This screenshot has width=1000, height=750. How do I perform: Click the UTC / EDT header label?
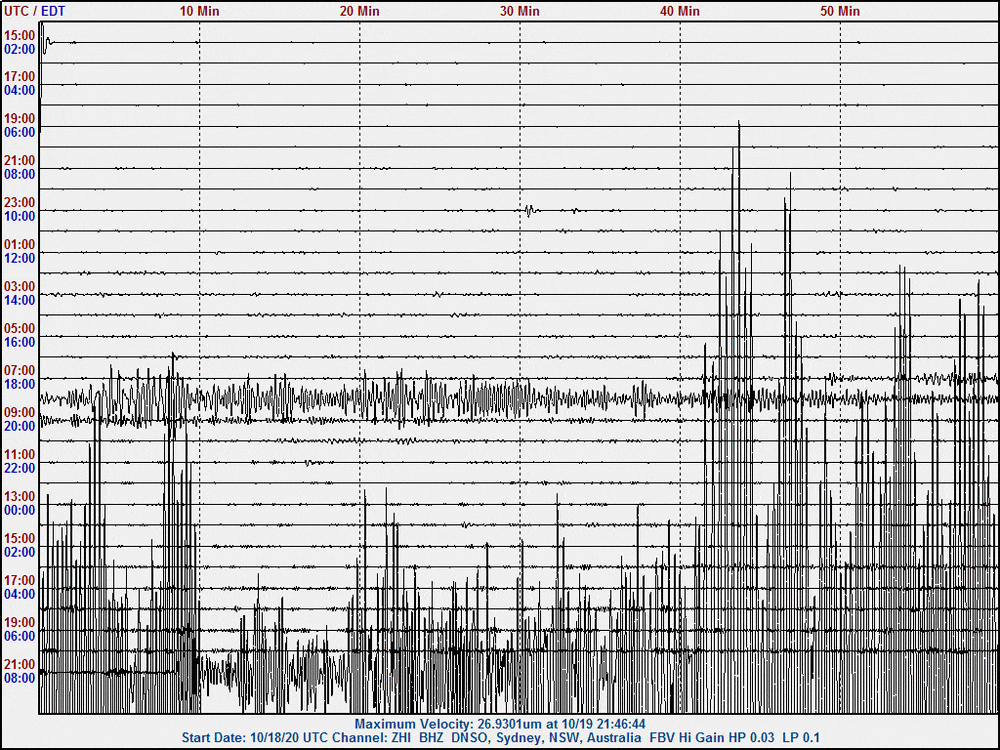[x=34, y=11]
